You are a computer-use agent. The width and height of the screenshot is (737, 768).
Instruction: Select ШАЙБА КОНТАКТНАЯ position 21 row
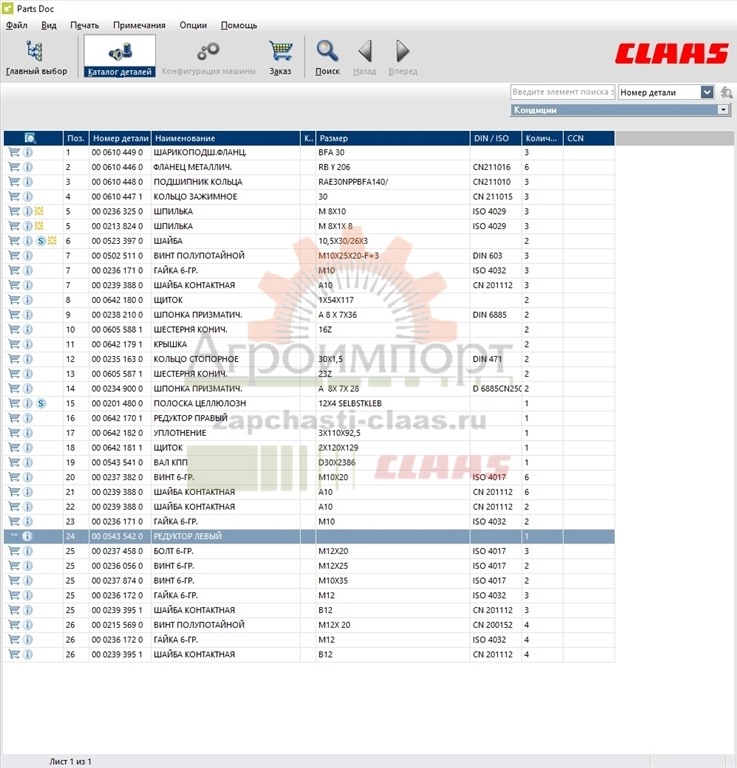[309, 492]
